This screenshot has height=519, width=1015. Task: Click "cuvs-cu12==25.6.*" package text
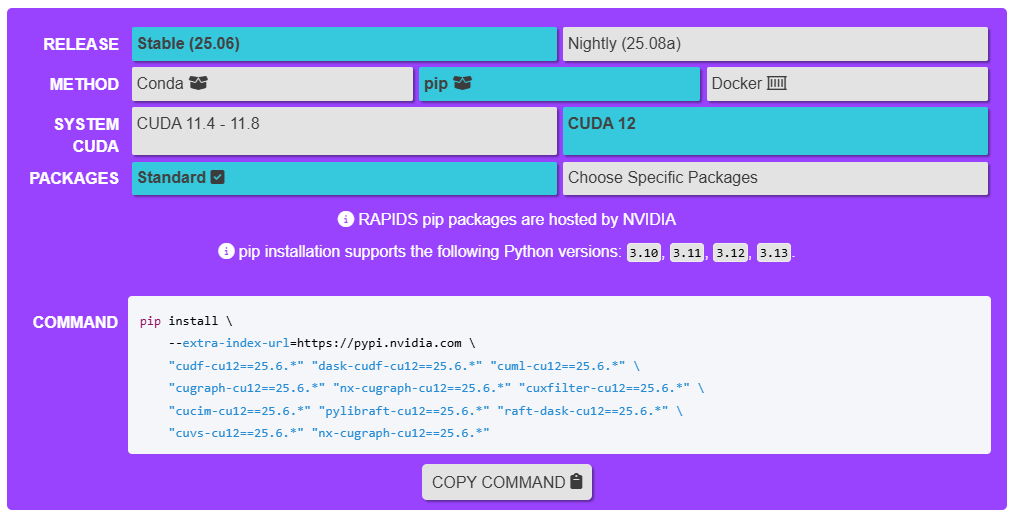tap(236, 433)
